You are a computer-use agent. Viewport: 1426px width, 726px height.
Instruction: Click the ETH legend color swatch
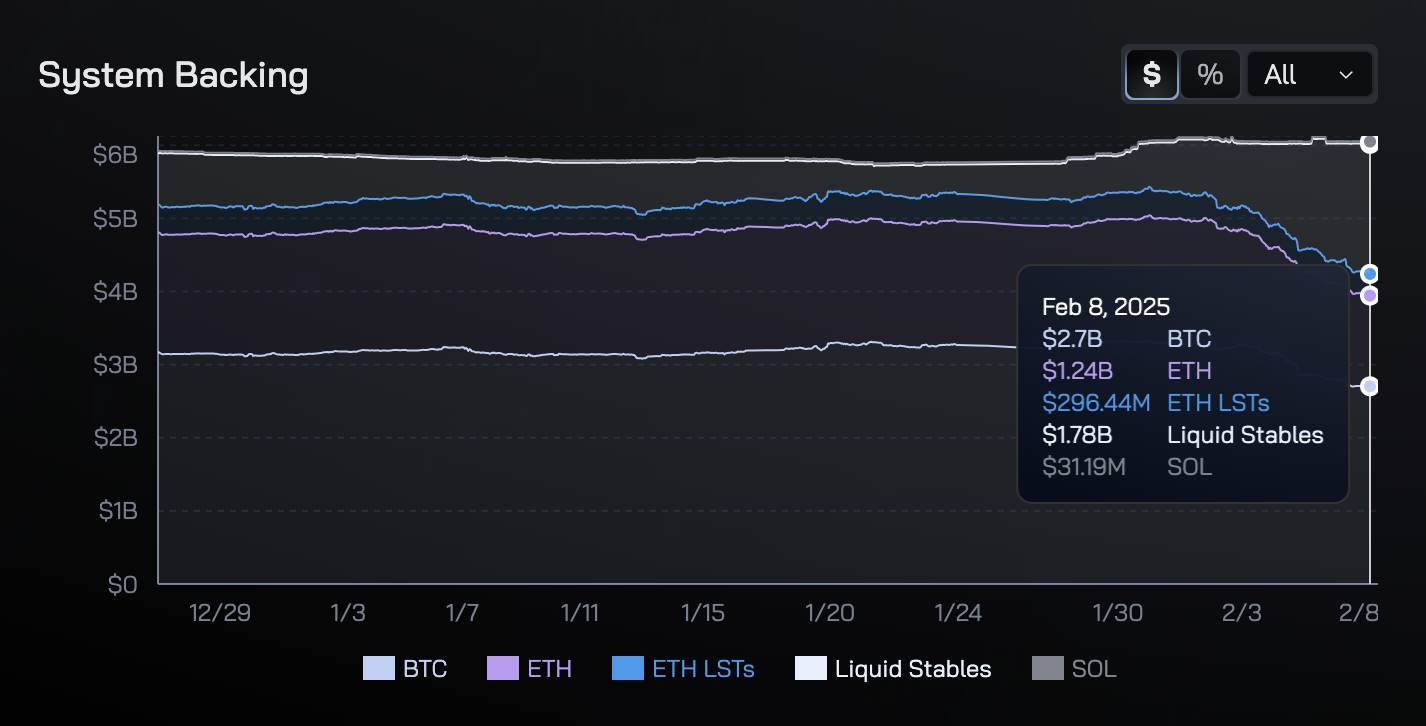[502, 669]
